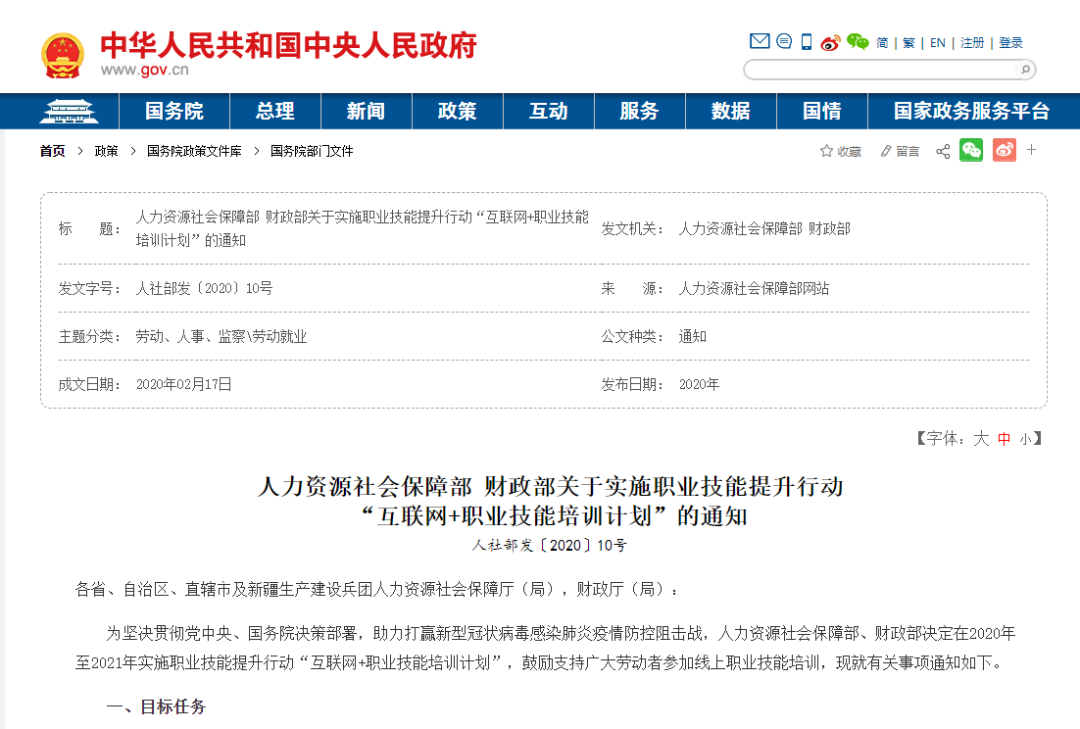Click the email subscription envelope icon

pos(759,41)
